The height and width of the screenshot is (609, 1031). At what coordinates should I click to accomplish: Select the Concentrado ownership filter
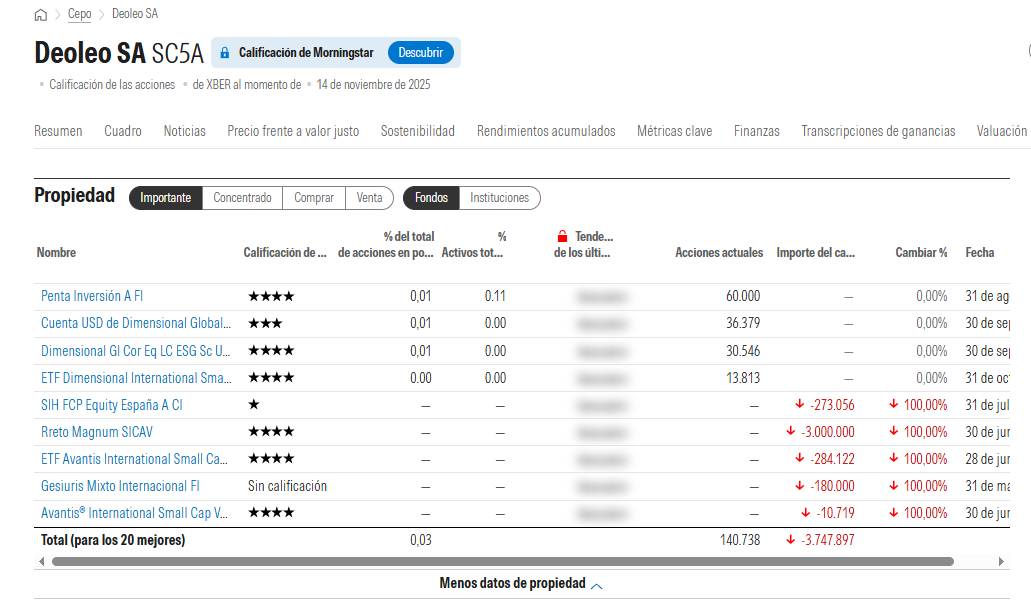(x=243, y=198)
